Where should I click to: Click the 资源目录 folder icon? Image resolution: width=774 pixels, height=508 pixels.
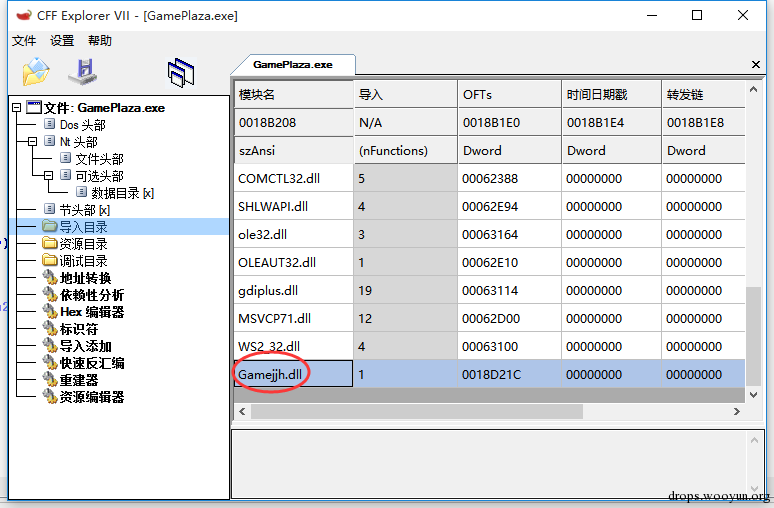click(x=49, y=243)
